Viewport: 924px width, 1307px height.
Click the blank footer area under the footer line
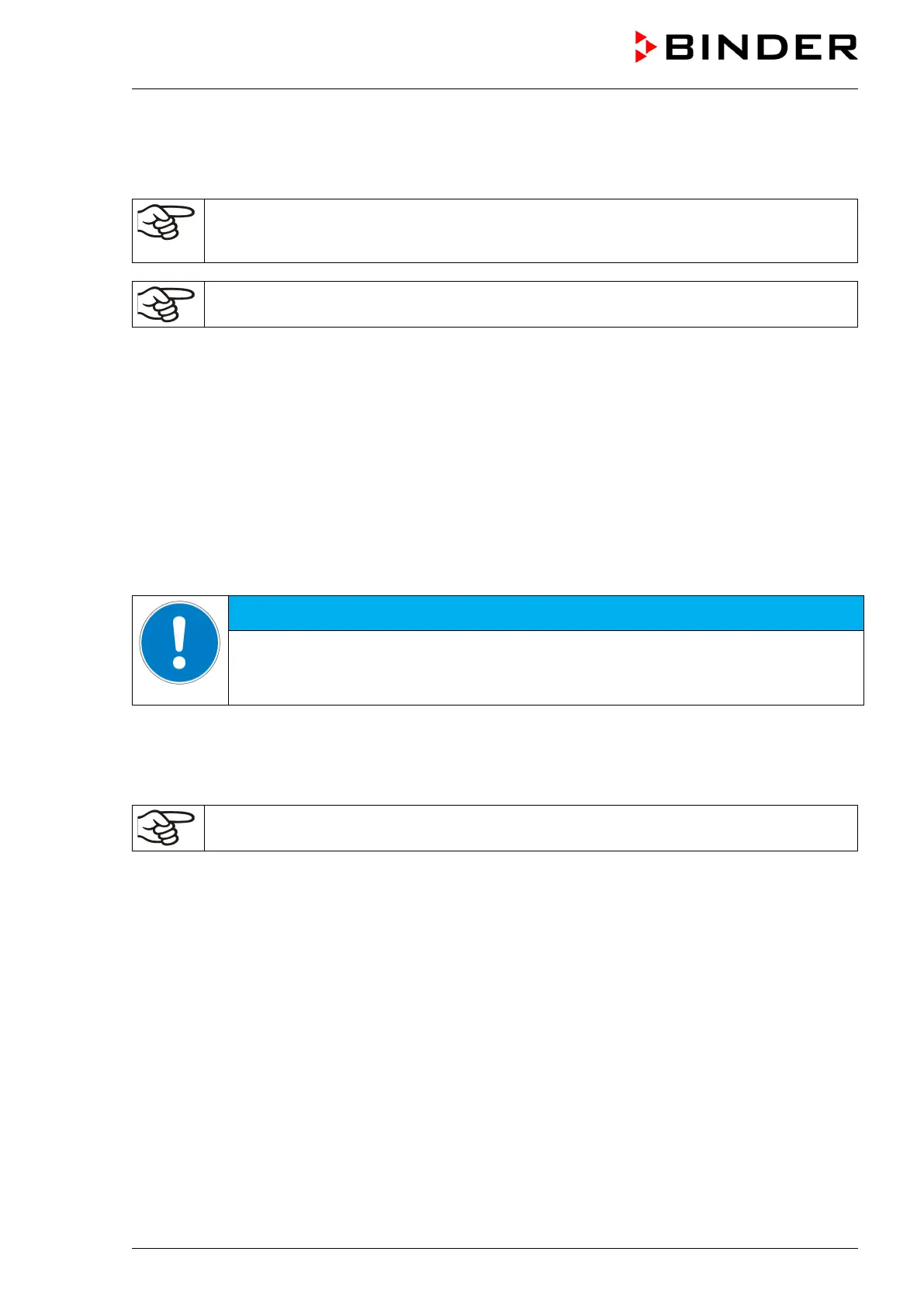pos(494,1277)
